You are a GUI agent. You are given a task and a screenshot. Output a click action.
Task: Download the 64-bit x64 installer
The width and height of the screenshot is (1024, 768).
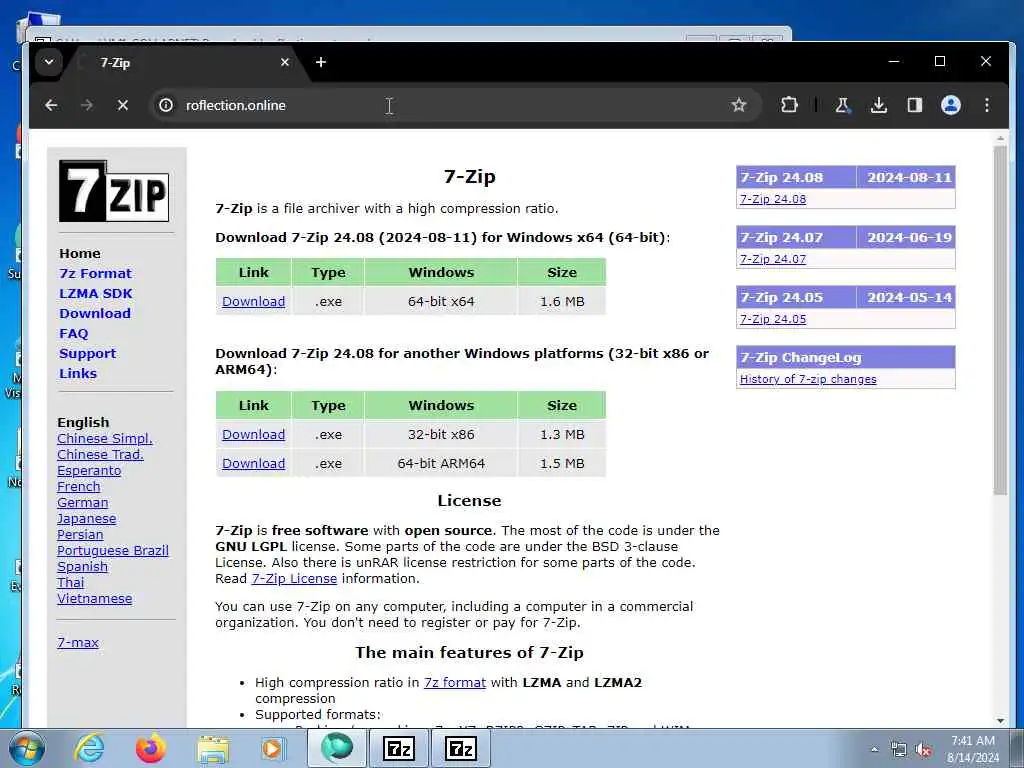click(253, 302)
